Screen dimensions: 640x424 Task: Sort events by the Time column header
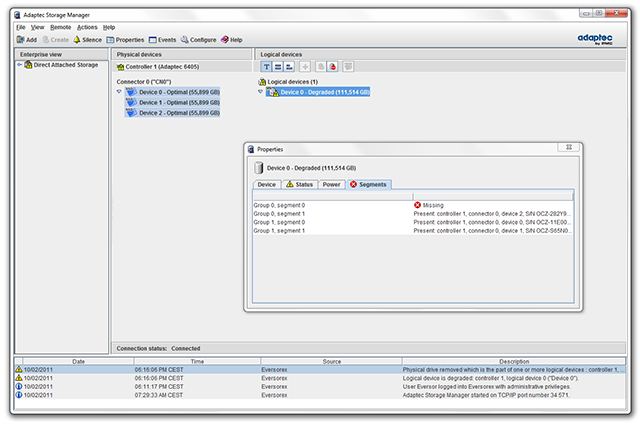tap(197, 362)
